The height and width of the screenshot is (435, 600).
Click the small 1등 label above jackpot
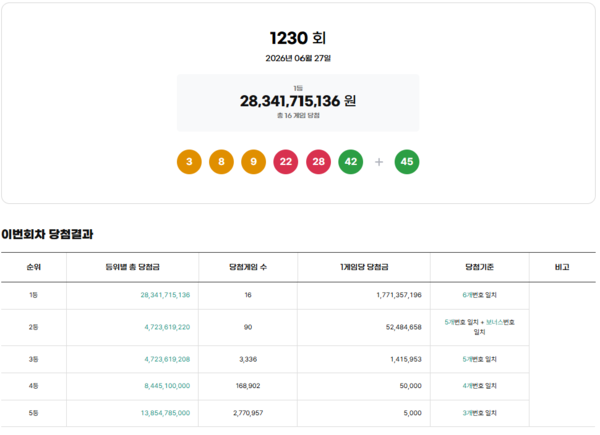pos(298,88)
